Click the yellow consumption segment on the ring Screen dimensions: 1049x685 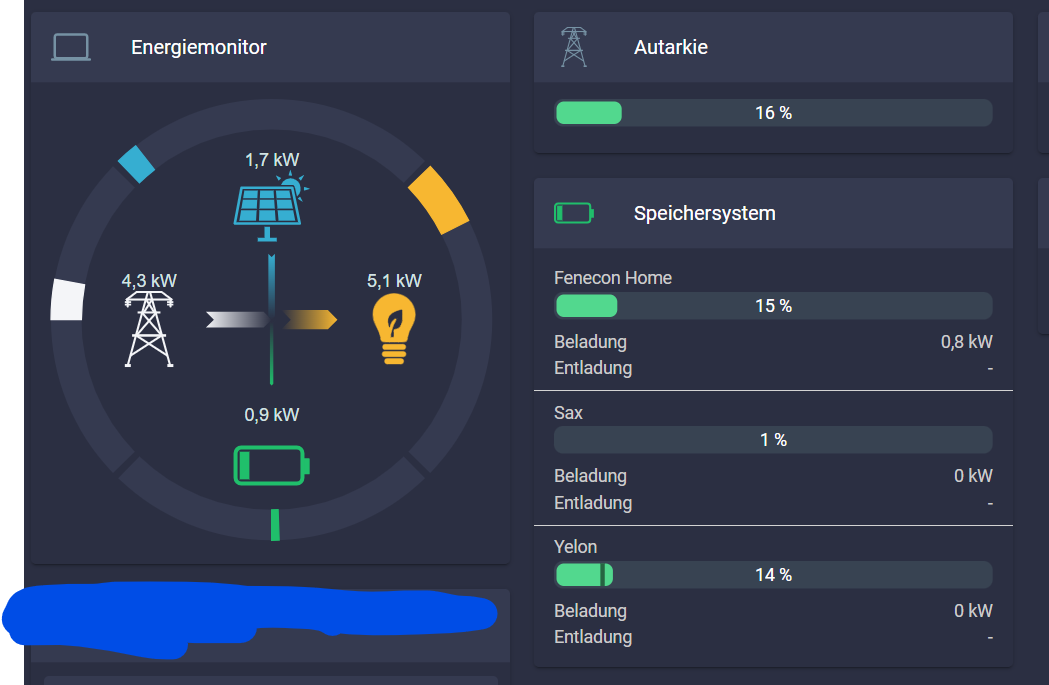click(439, 199)
